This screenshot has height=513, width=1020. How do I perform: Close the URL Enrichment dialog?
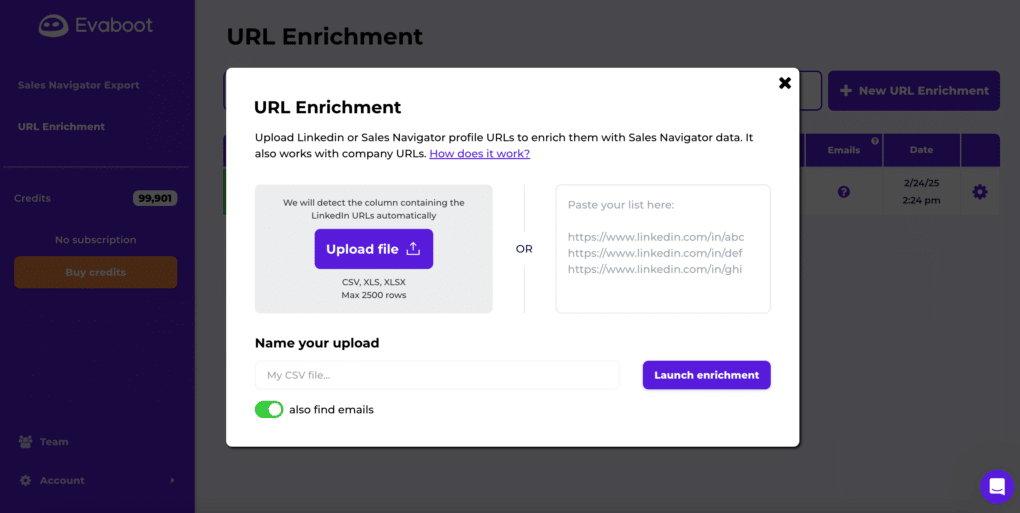785,83
